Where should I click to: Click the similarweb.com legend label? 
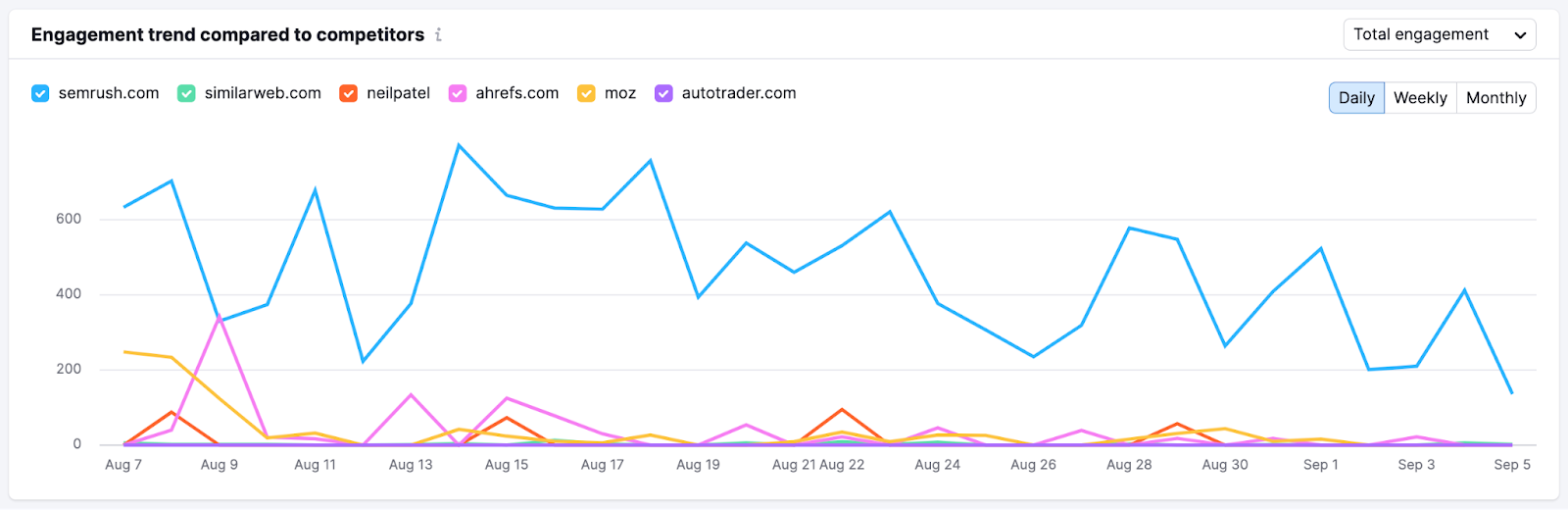coord(263,93)
